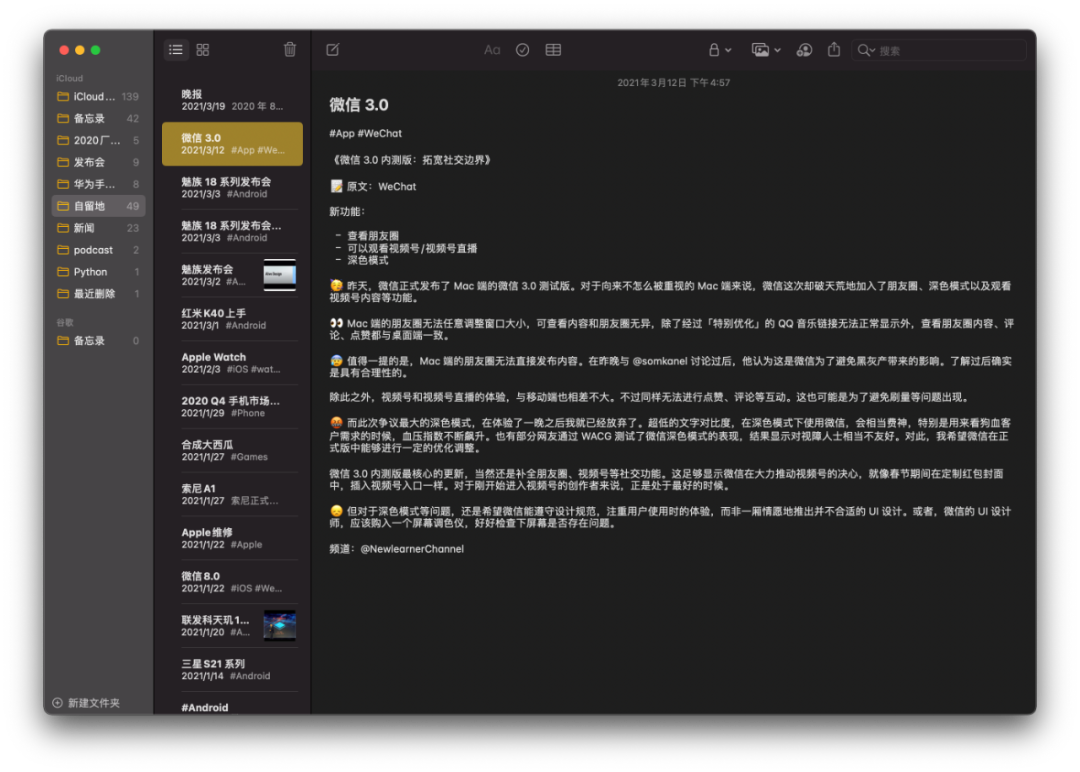Click the folder icon next to 新闻

tap(63, 228)
